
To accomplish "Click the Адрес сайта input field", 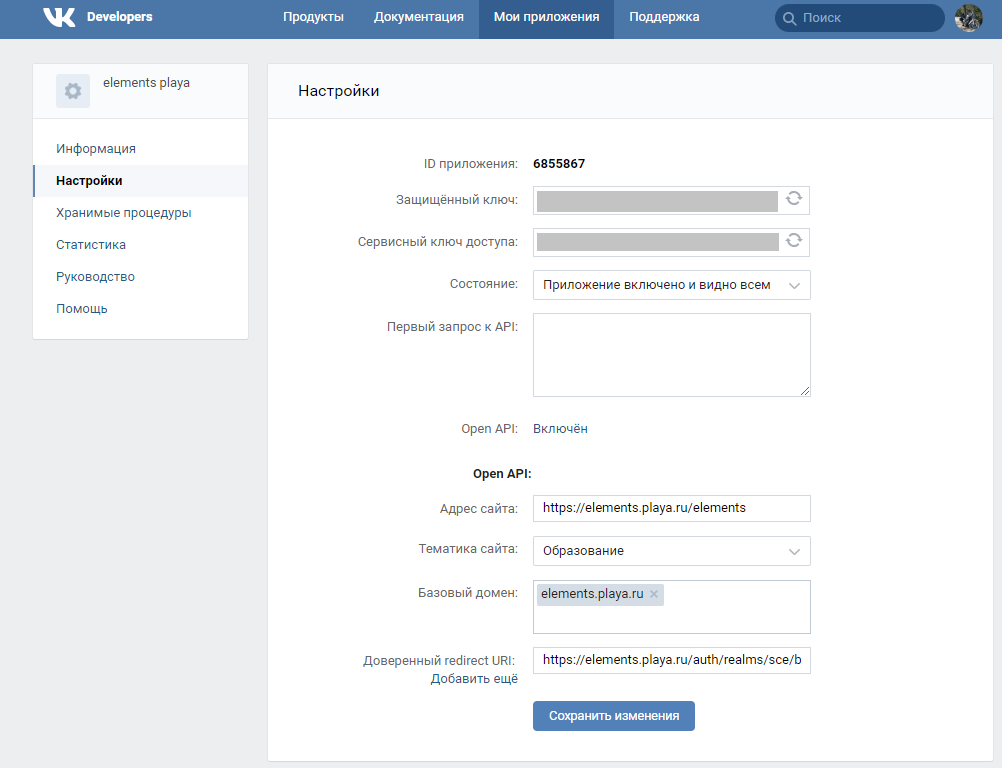I will pyautogui.click(x=671, y=508).
